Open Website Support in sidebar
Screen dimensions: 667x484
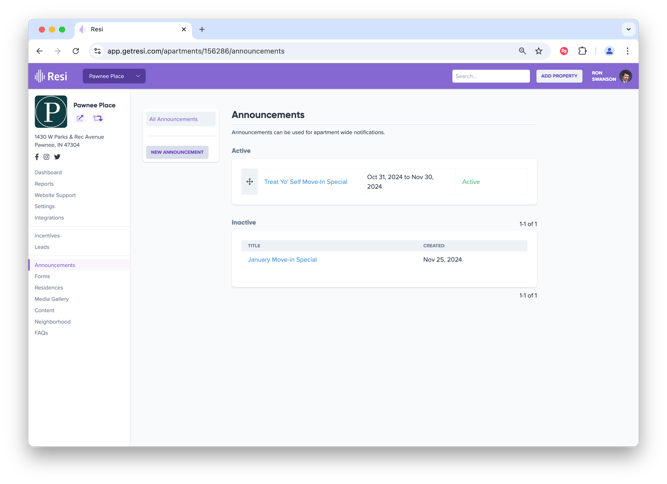(55, 195)
